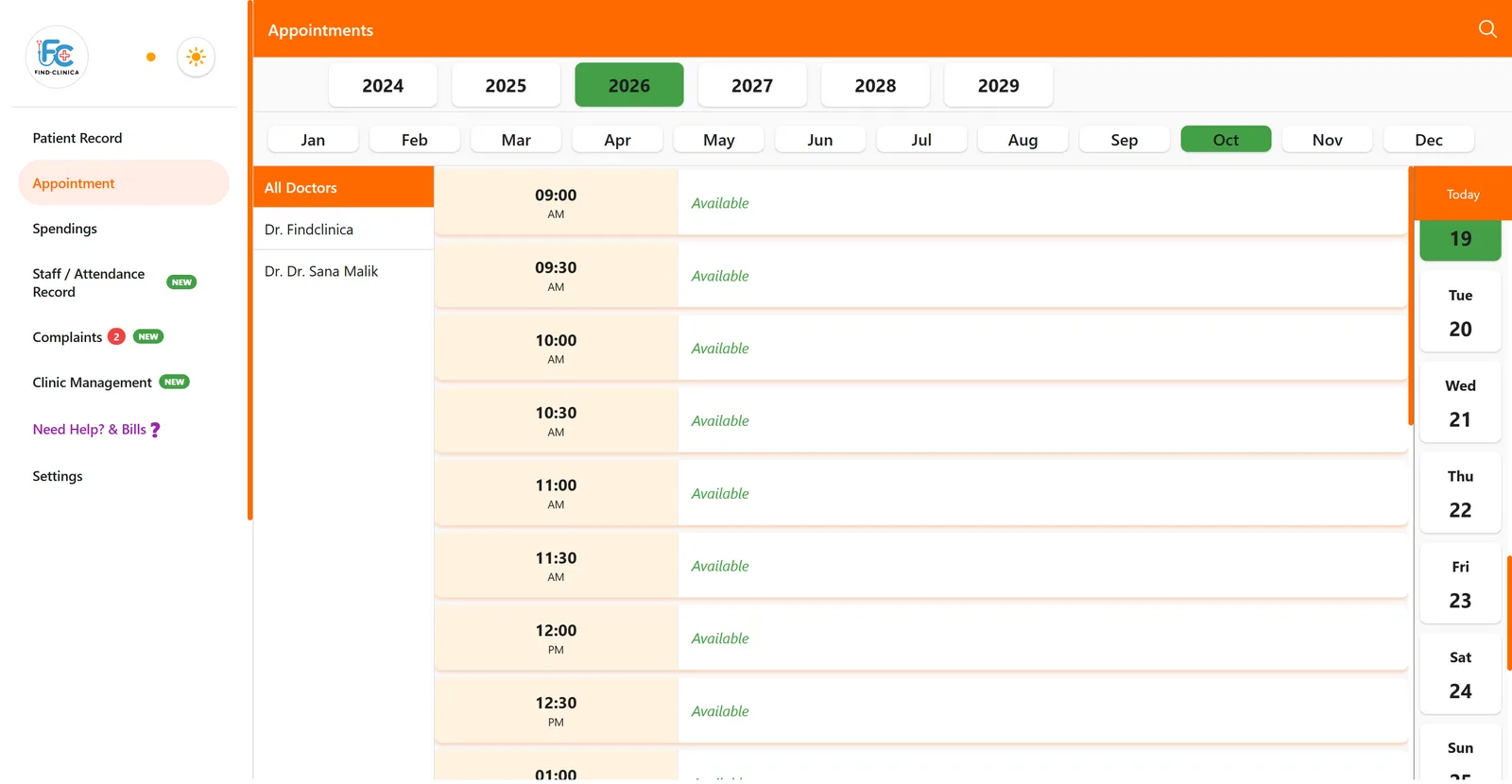The width and height of the screenshot is (1512, 784).
Task: Select Wed 21 in the date column
Action: (x=1460, y=402)
